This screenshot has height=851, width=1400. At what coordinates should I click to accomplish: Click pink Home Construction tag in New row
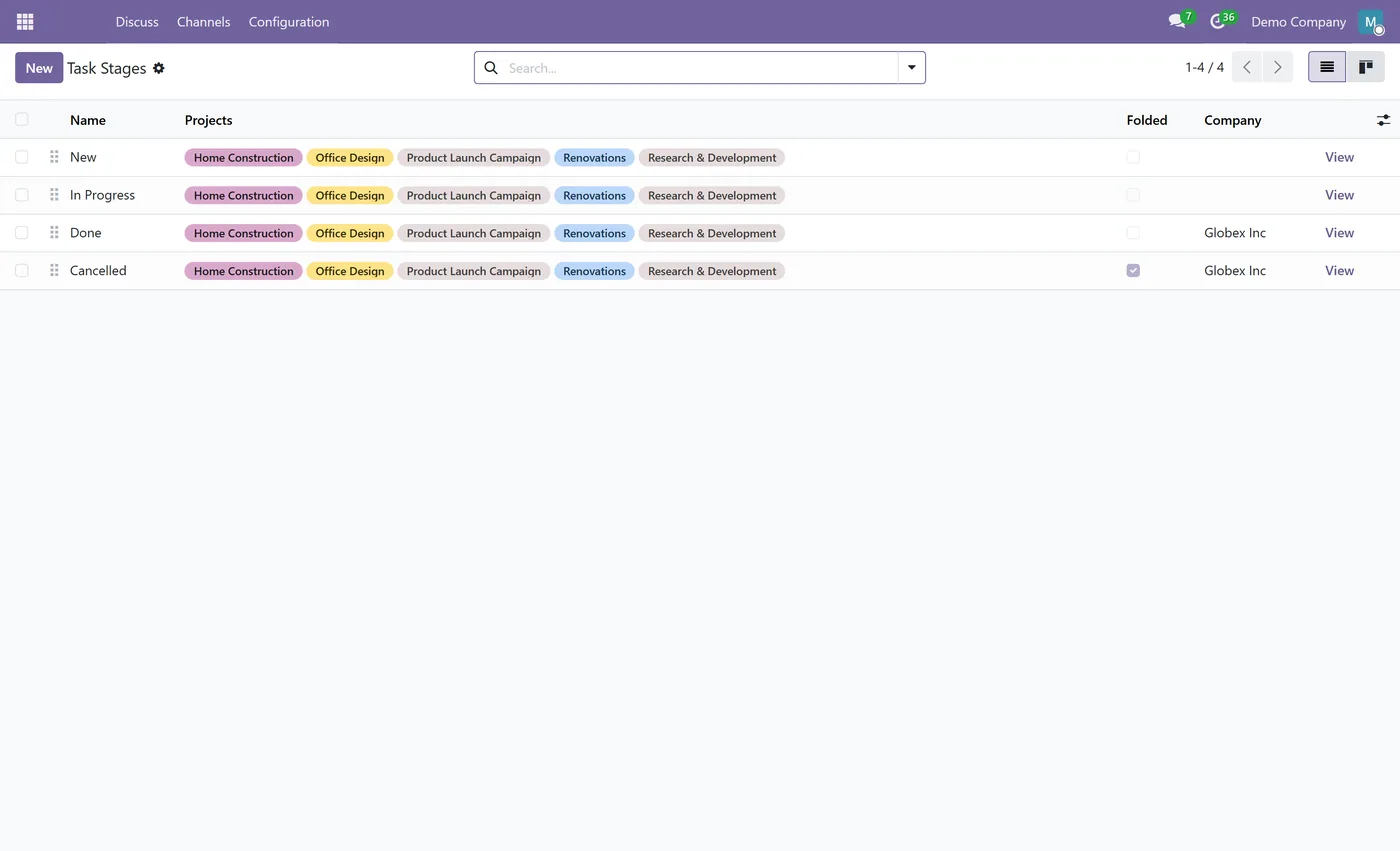point(243,157)
